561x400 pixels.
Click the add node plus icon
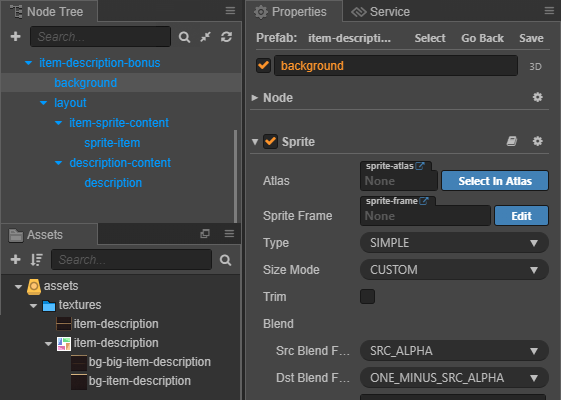click(15, 36)
